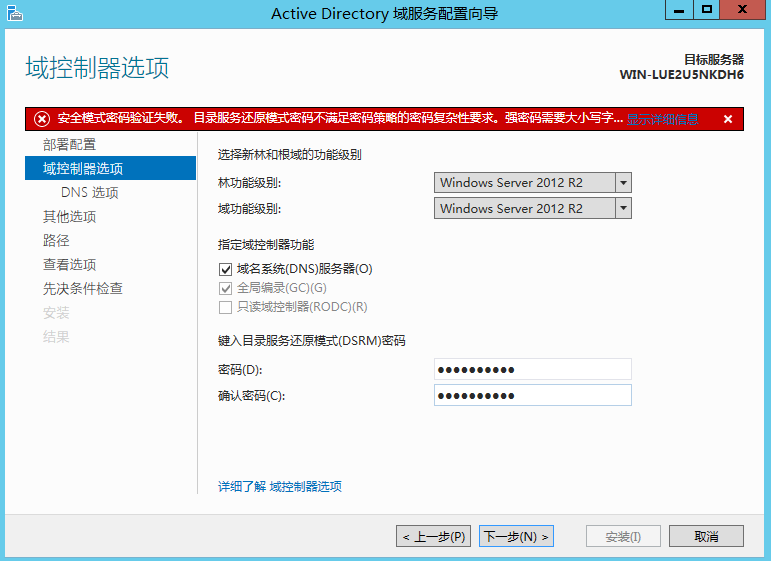Go to 先决条件检查 step
Screen dimensions: 771x561
83,289
